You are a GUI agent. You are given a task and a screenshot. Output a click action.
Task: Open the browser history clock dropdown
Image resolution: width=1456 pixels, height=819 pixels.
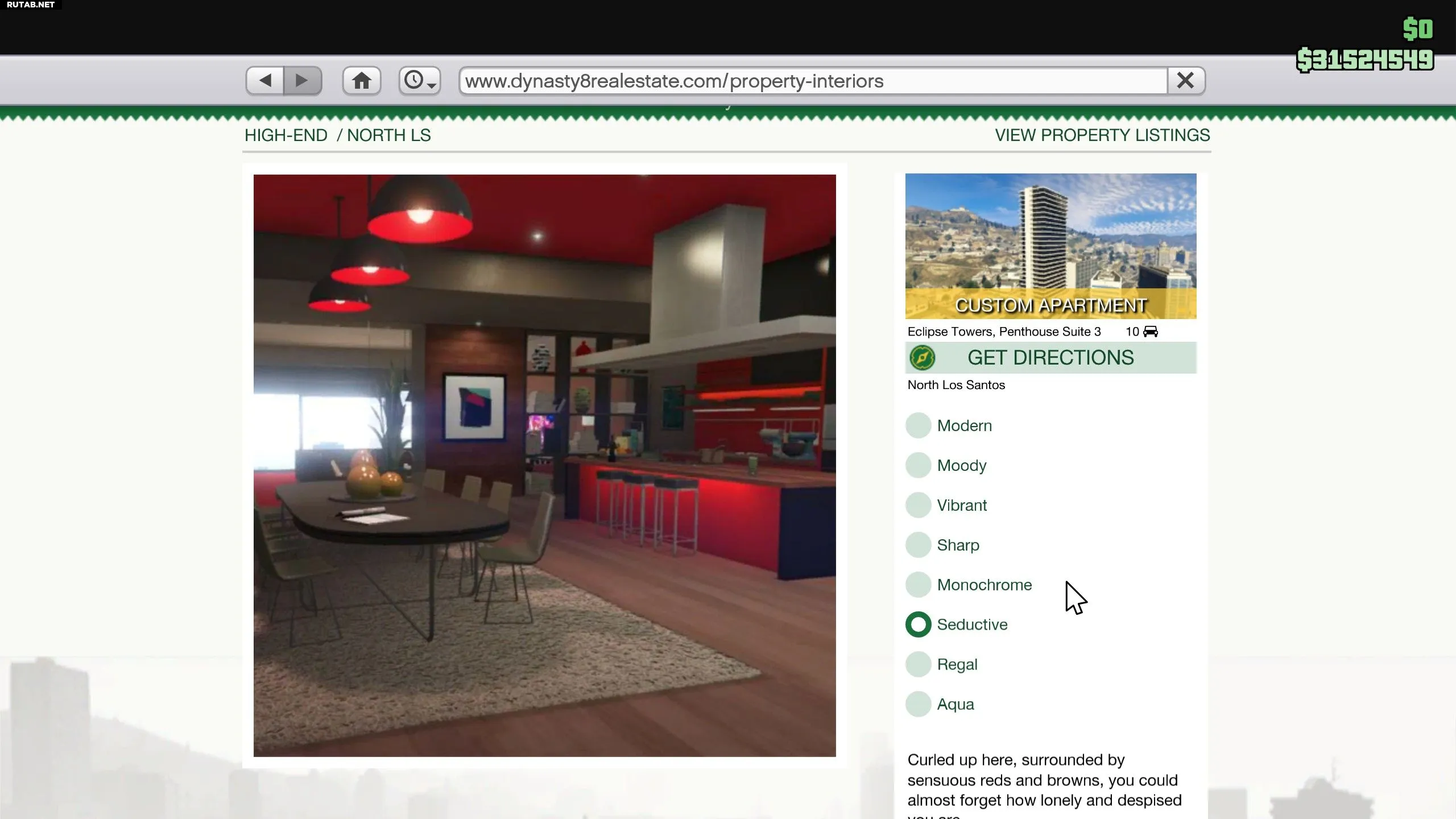tap(420, 80)
